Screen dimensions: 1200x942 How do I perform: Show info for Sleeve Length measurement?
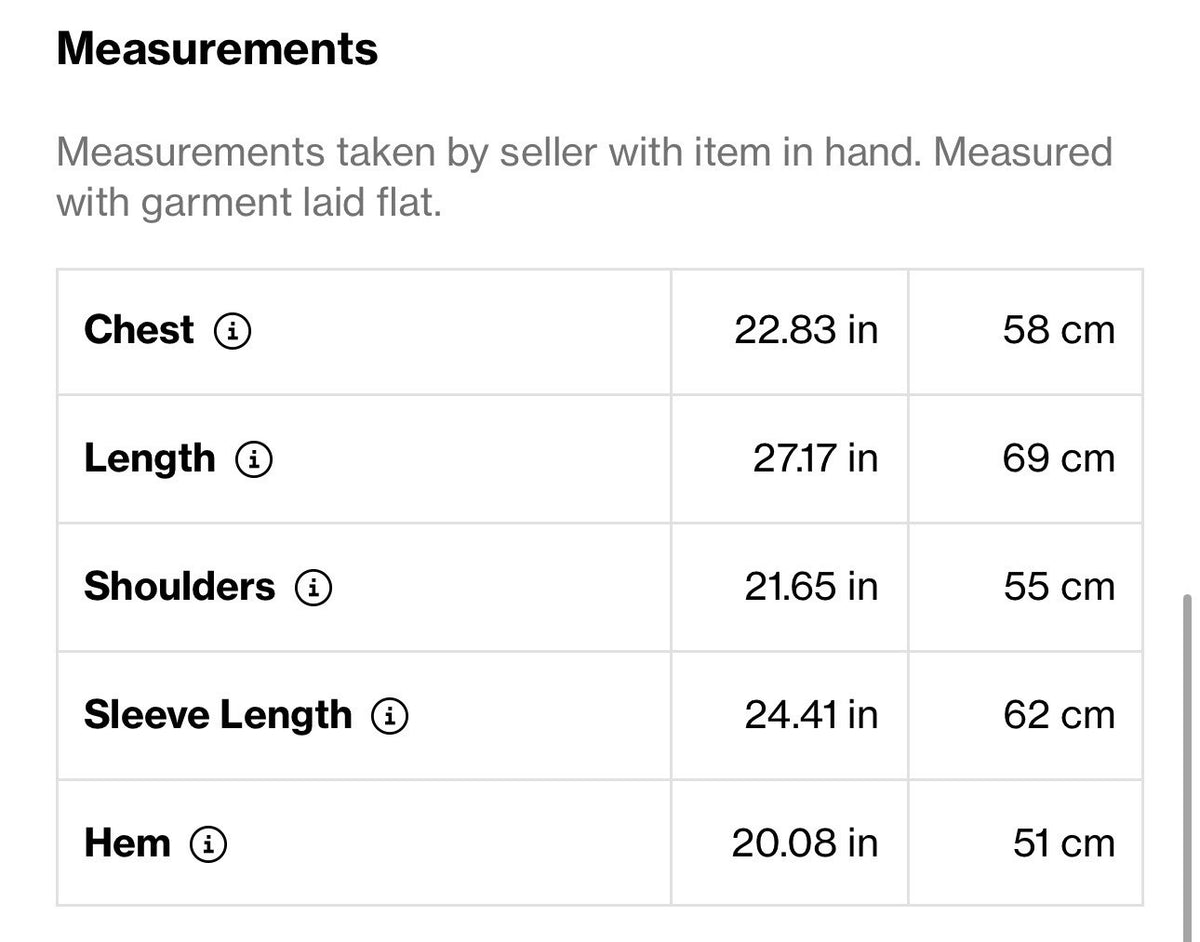point(390,716)
